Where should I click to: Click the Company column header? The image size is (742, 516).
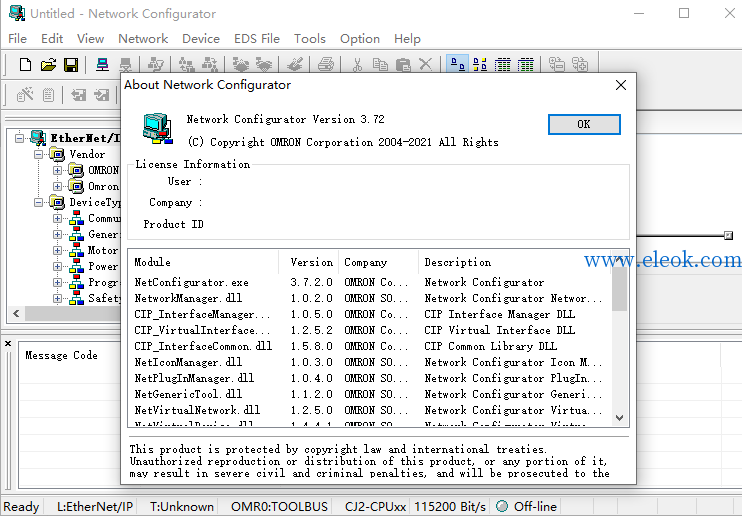click(378, 262)
